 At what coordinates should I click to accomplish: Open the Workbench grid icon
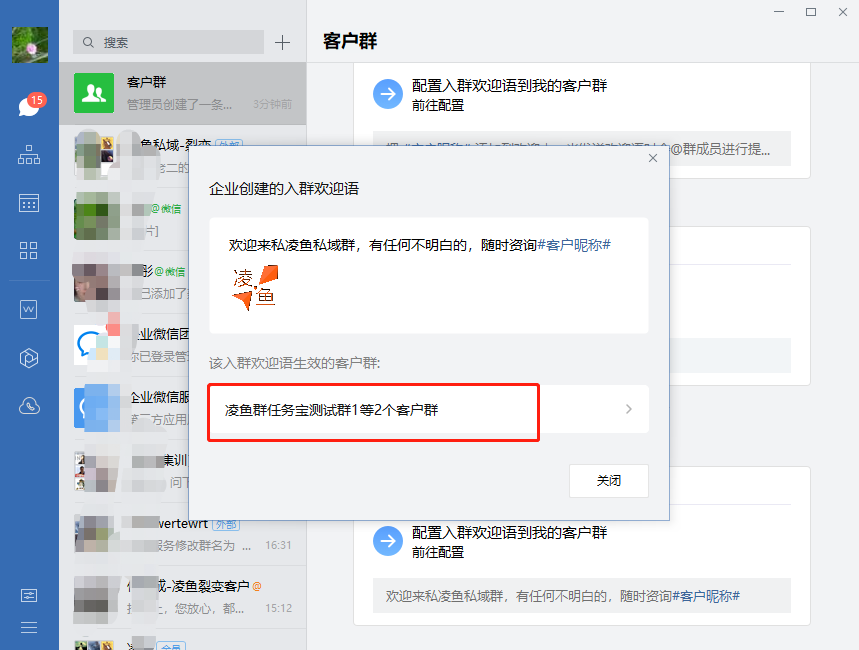(29, 250)
